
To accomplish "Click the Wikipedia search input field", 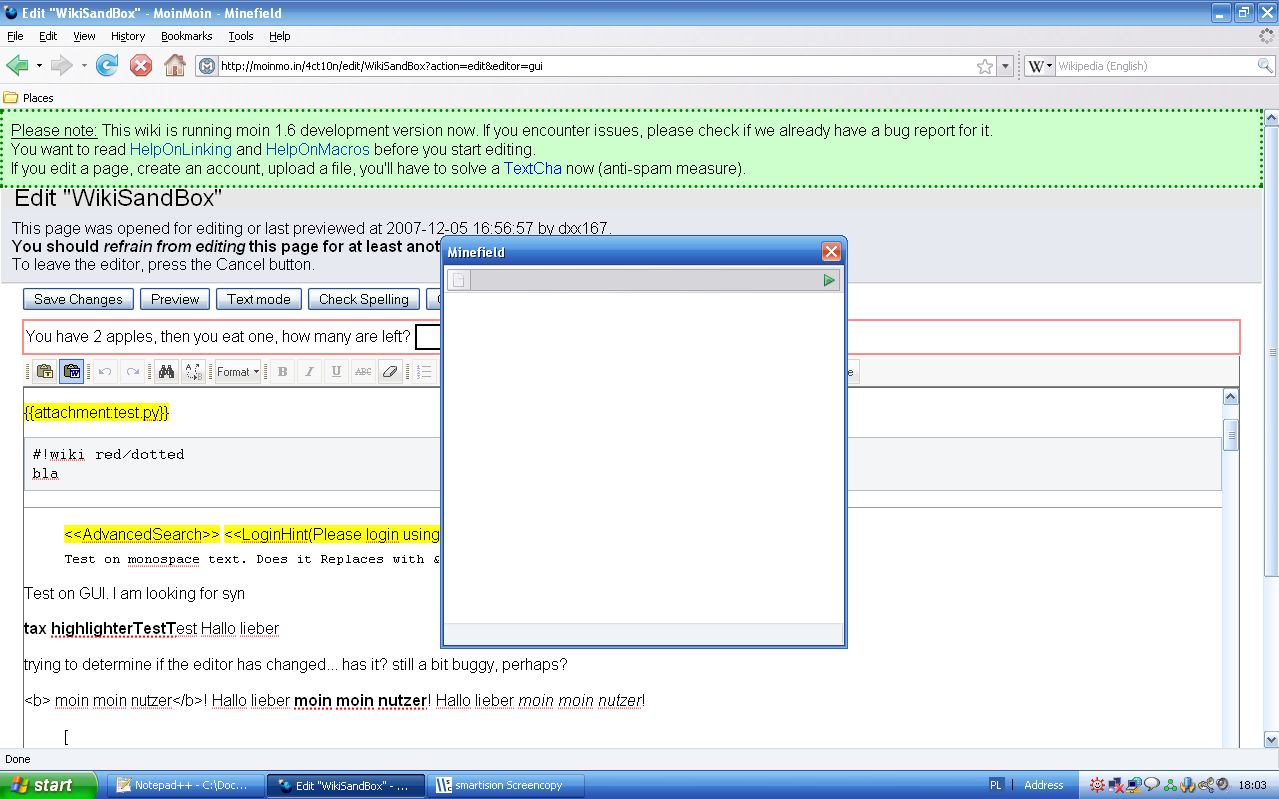I will (1155, 66).
